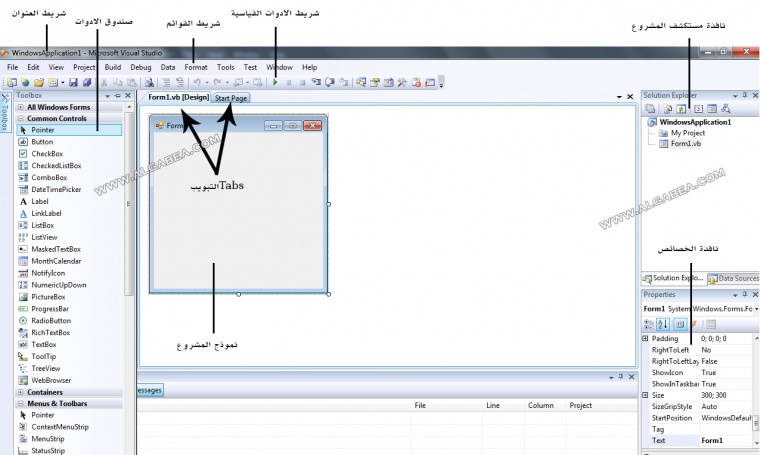Expand the Containers toolbox group
Screen dimensions: 760x455
21,392
